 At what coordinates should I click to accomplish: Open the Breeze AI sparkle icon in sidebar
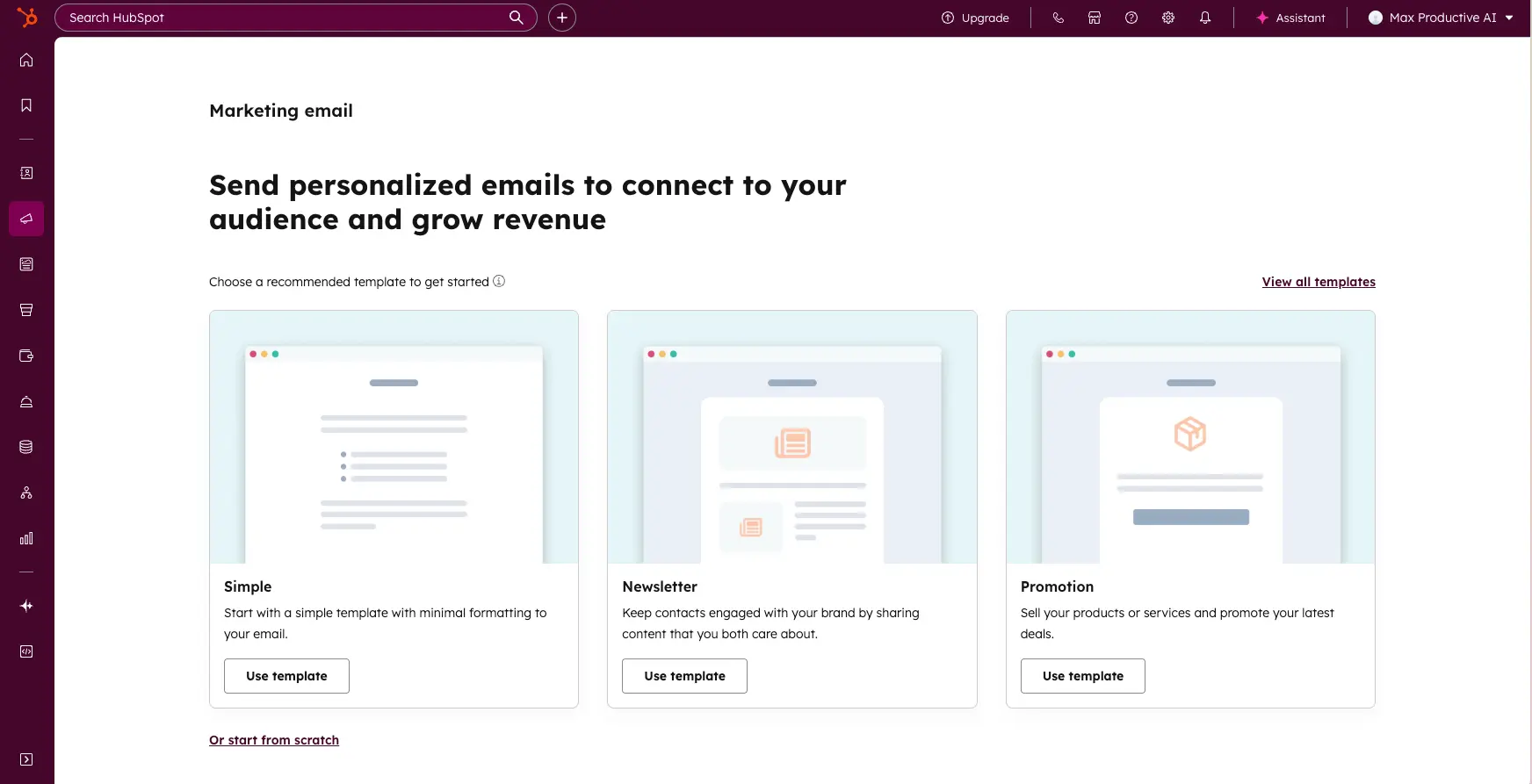tap(26, 606)
